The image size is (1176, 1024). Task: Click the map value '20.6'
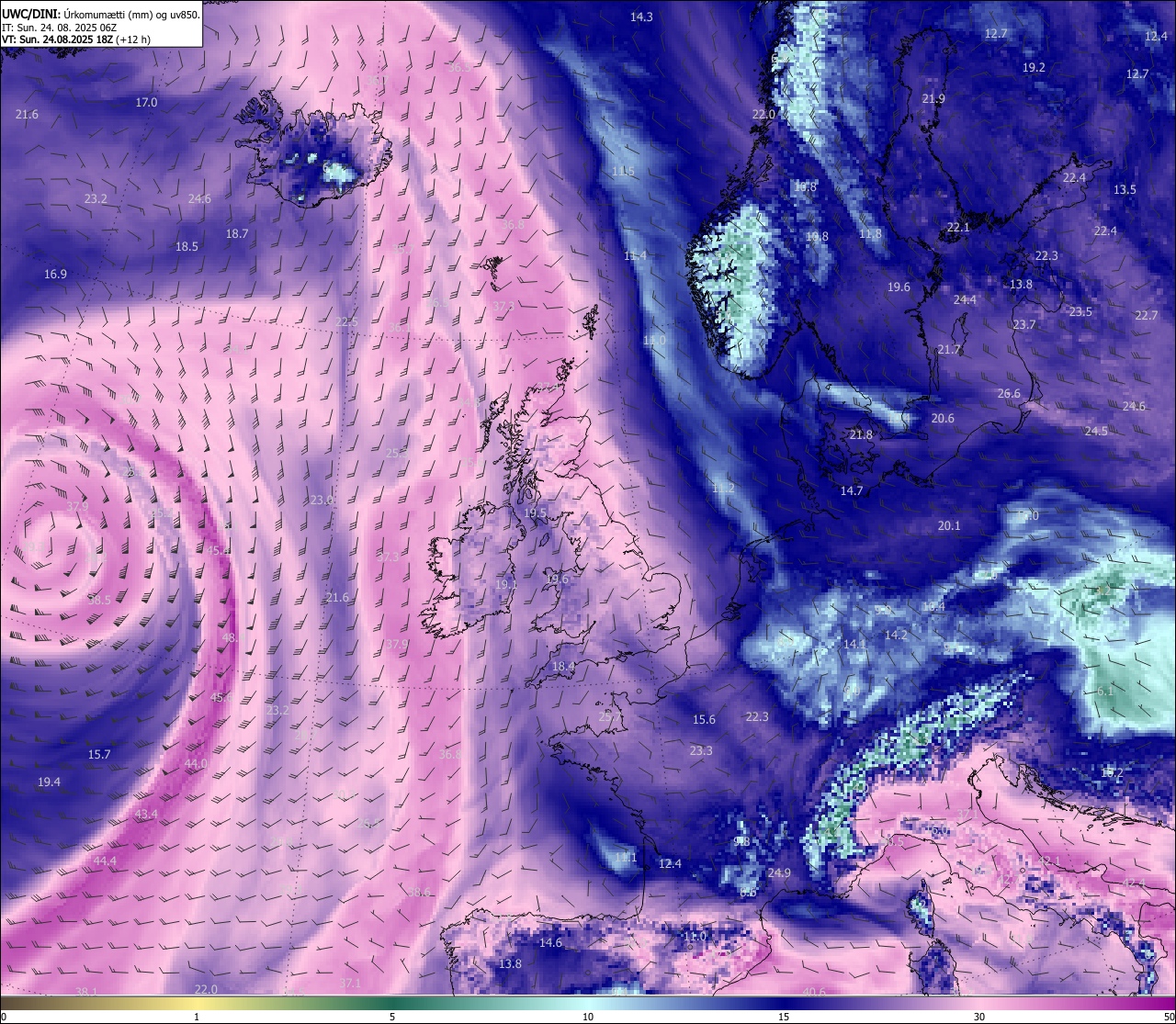pyautogui.click(x=943, y=419)
